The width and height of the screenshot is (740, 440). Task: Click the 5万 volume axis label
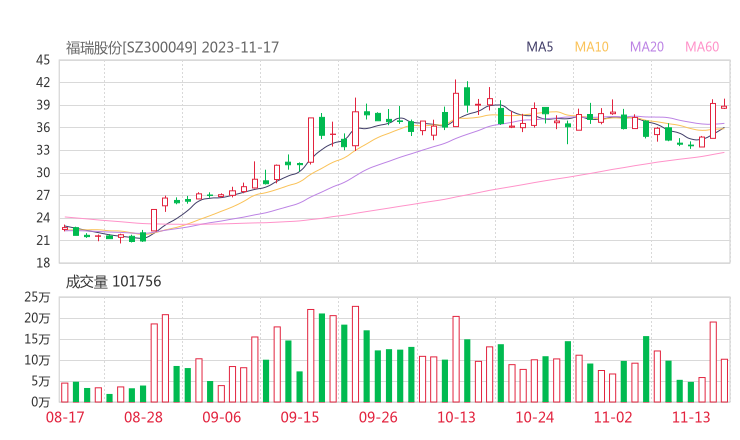40,381
